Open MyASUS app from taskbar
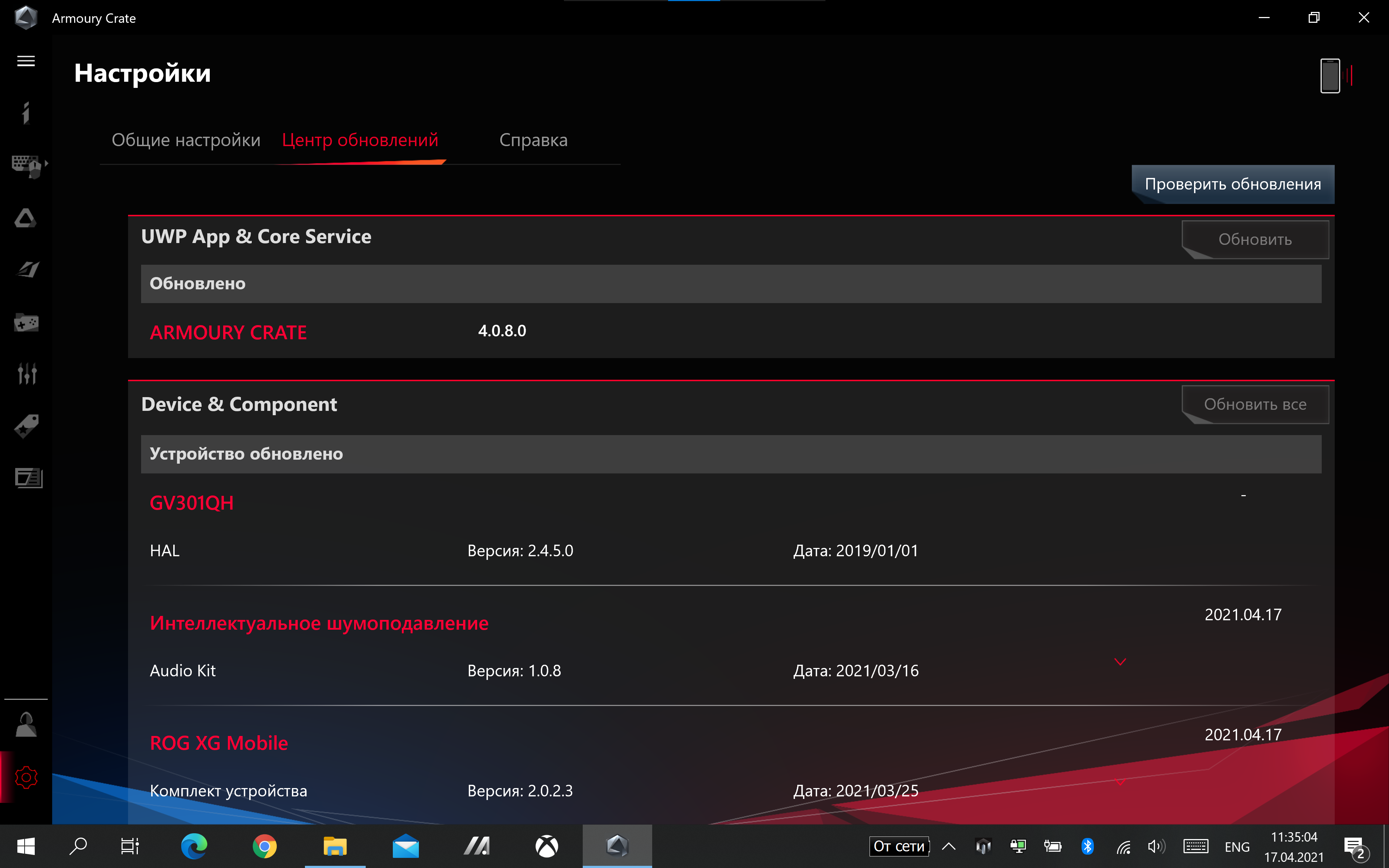Screen dimensions: 1389x868 (x=476, y=846)
